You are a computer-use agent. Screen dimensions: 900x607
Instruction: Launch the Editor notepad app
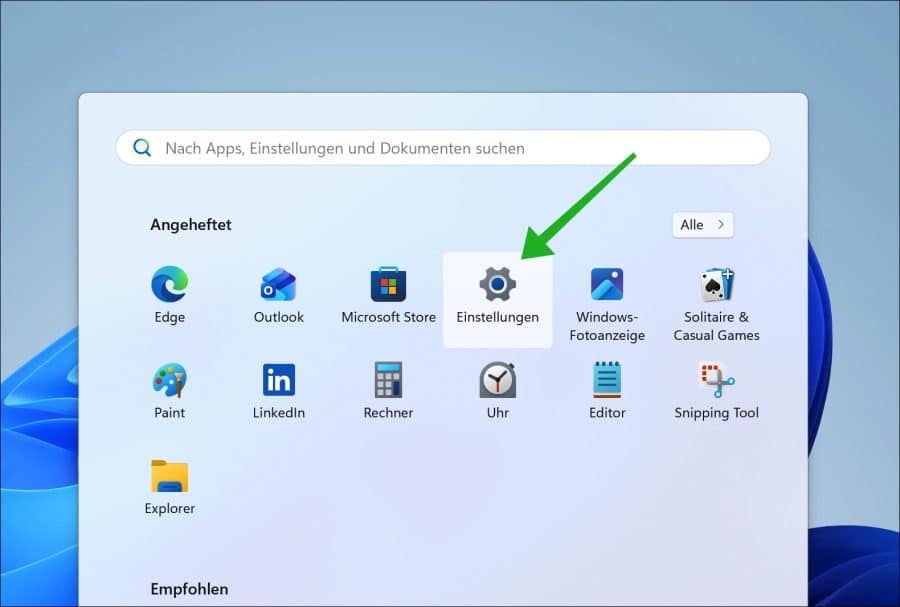607,392
